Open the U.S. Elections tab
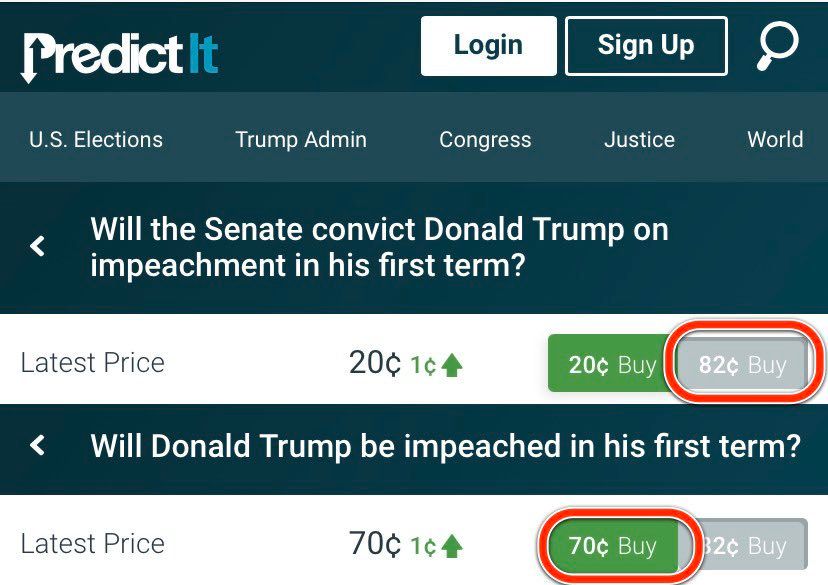Image resolution: width=828 pixels, height=585 pixels. click(x=96, y=140)
